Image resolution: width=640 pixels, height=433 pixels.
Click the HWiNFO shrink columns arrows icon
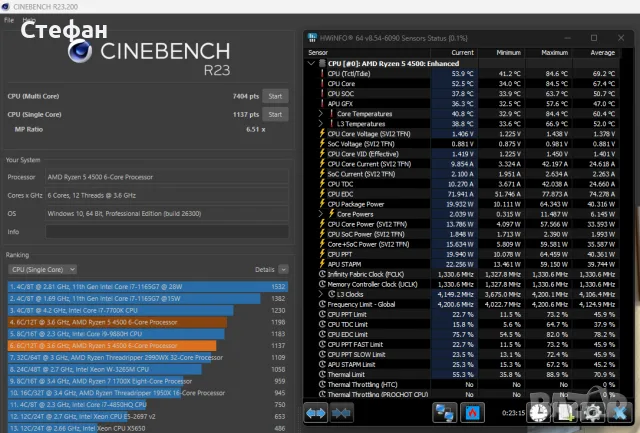(x=341, y=413)
